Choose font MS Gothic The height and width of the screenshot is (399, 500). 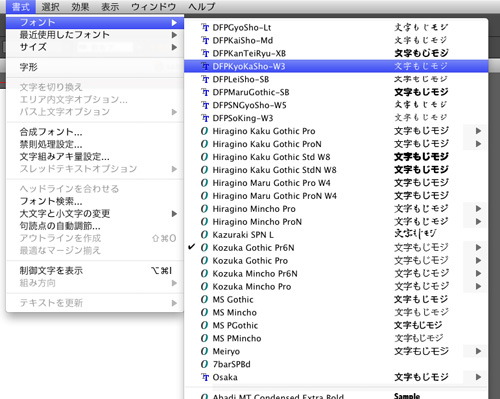[x=336, y=299]
